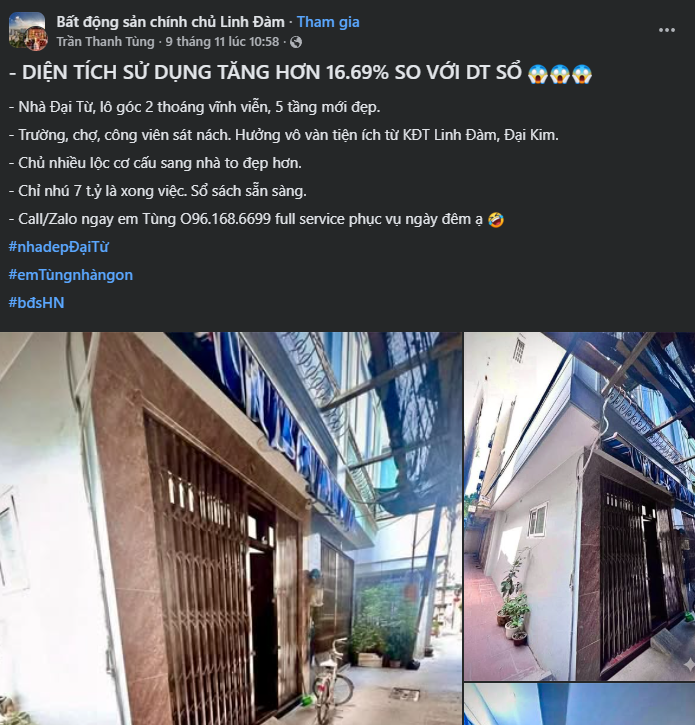Open the hashtag #bđsHN

pyautogui.click(x=37, y=303)
